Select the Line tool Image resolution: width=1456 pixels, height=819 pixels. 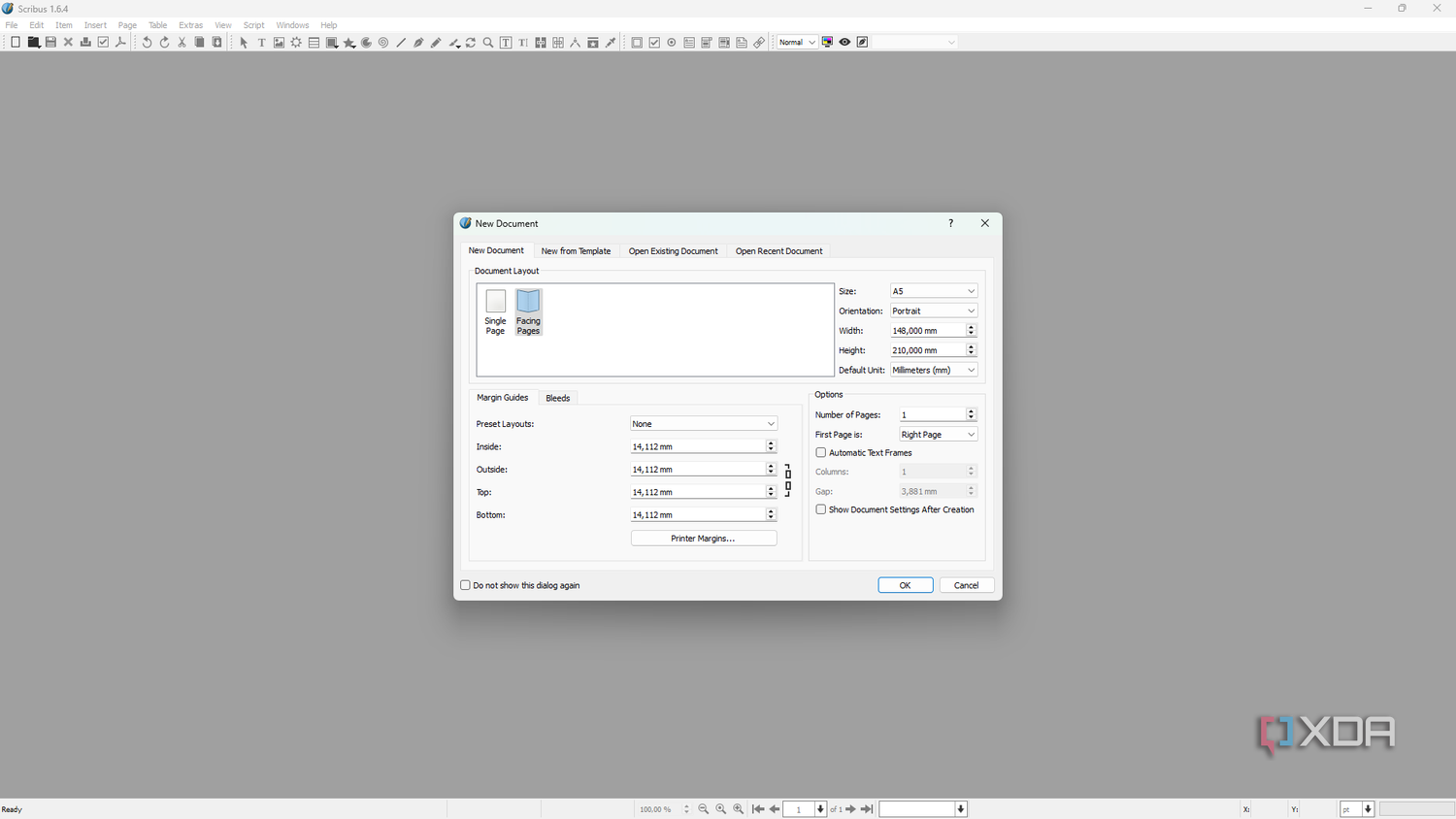401,43
